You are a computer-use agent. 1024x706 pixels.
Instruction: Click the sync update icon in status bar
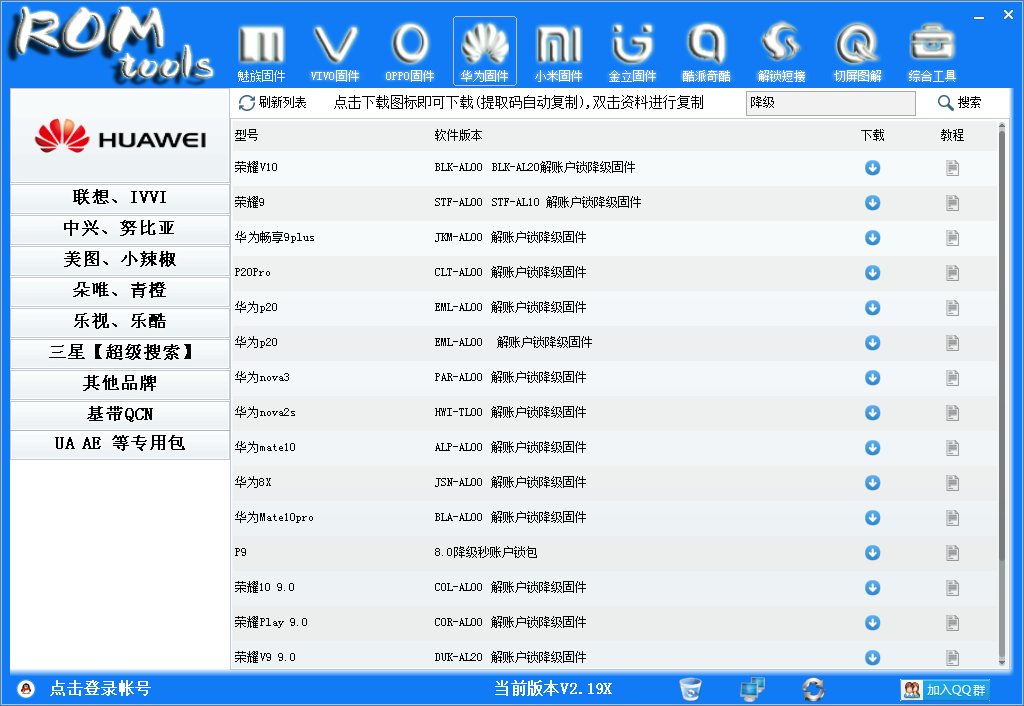pos(814,688)
